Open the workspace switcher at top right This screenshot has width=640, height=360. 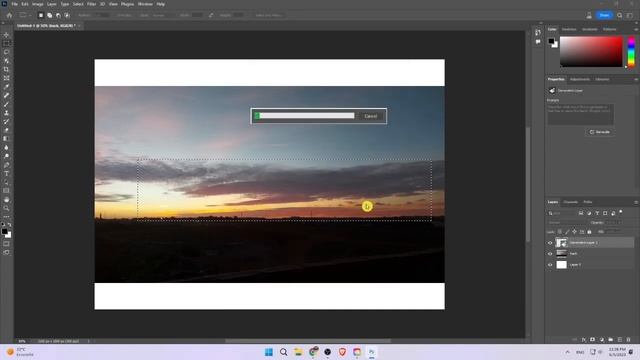(x=630, y=15)
